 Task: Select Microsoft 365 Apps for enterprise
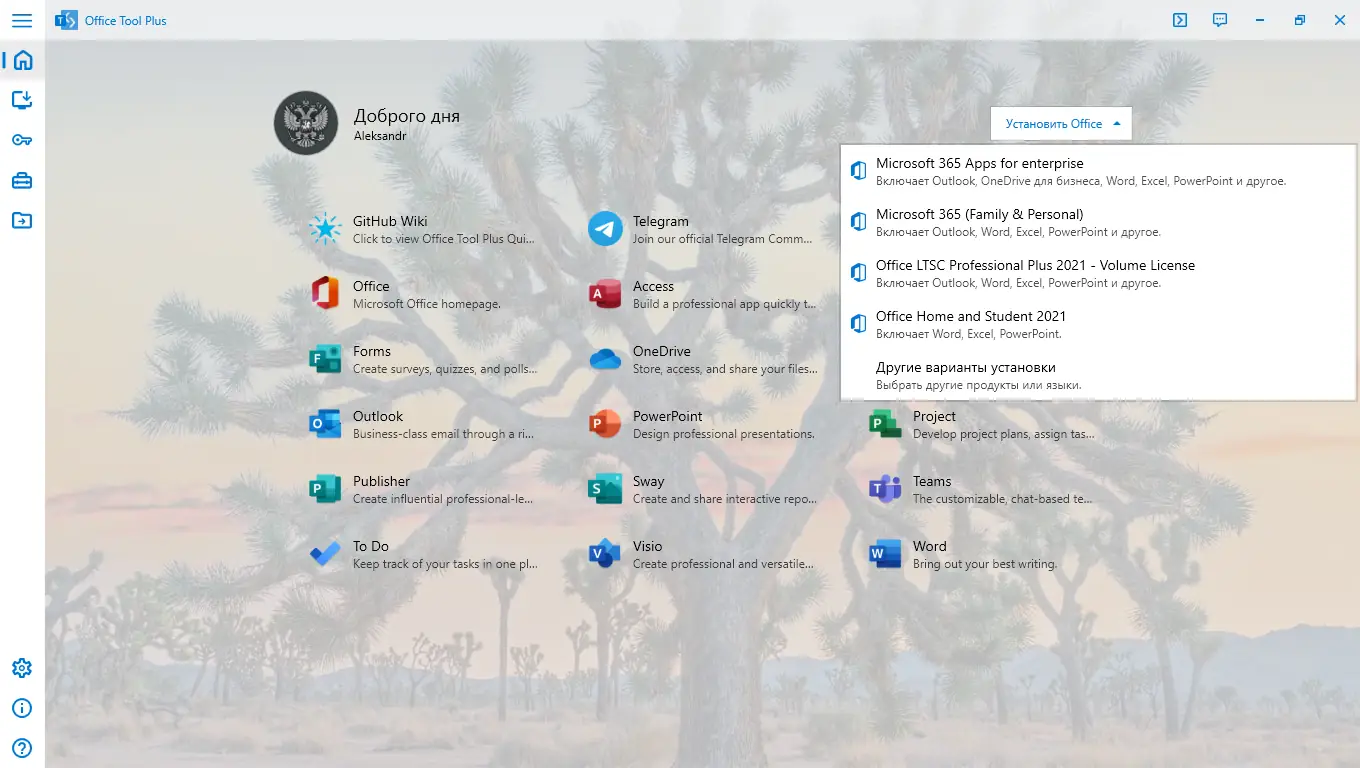1098,171
